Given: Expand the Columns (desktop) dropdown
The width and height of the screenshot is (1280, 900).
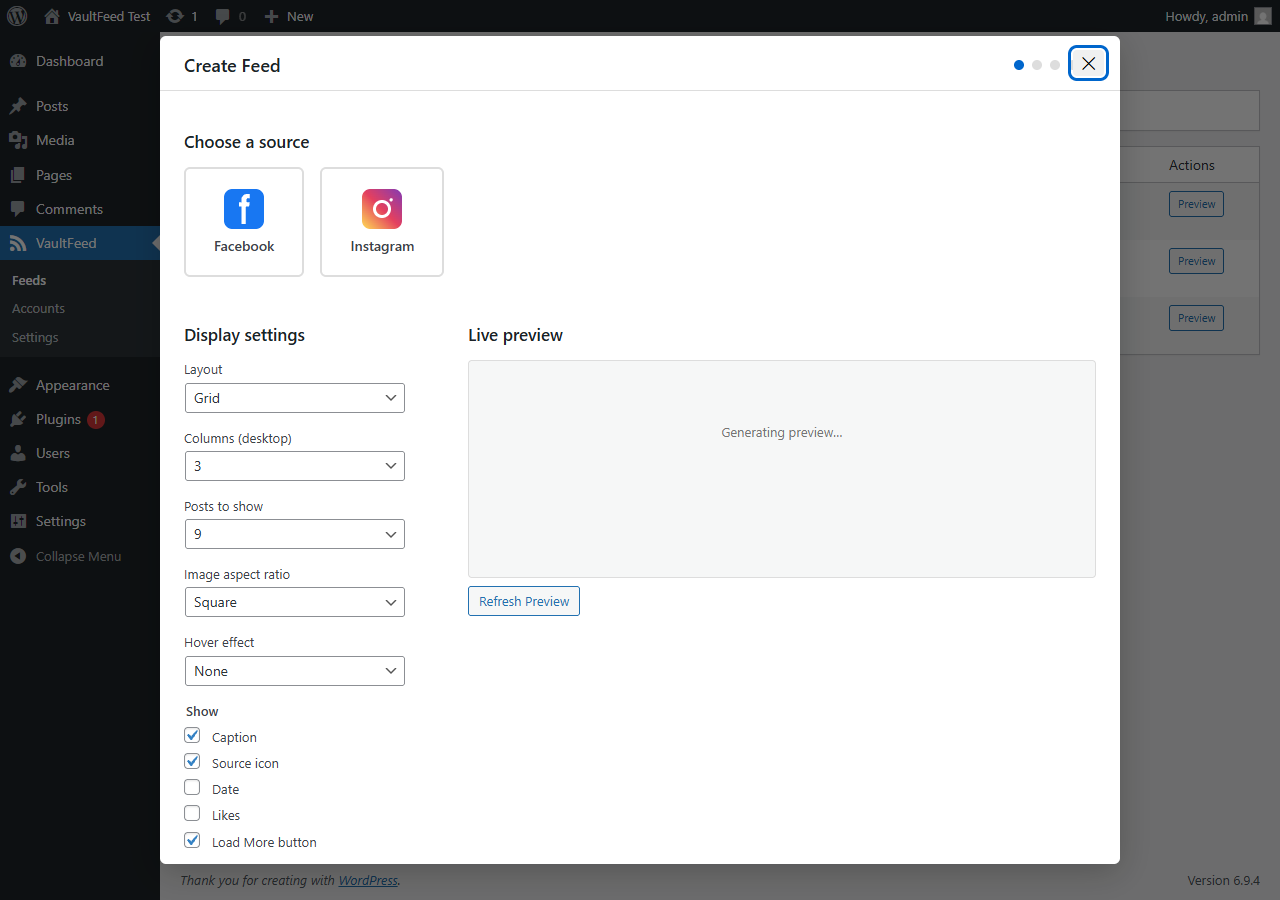Looking at the screenshot, I should (x=295, y=466).
